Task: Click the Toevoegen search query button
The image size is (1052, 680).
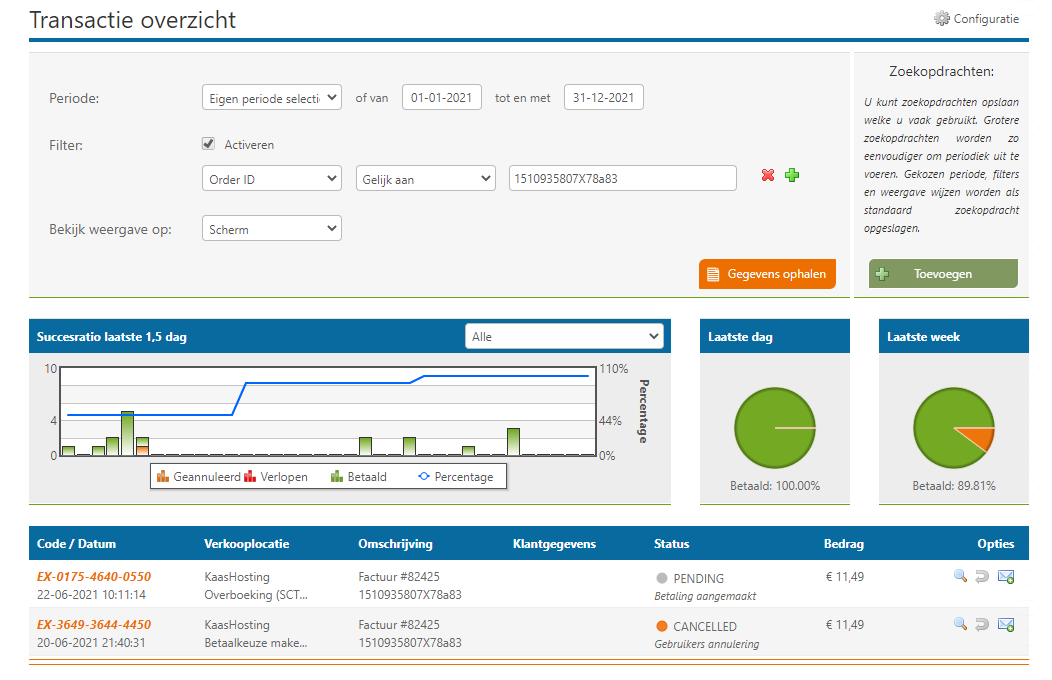Action: point(943,274)
